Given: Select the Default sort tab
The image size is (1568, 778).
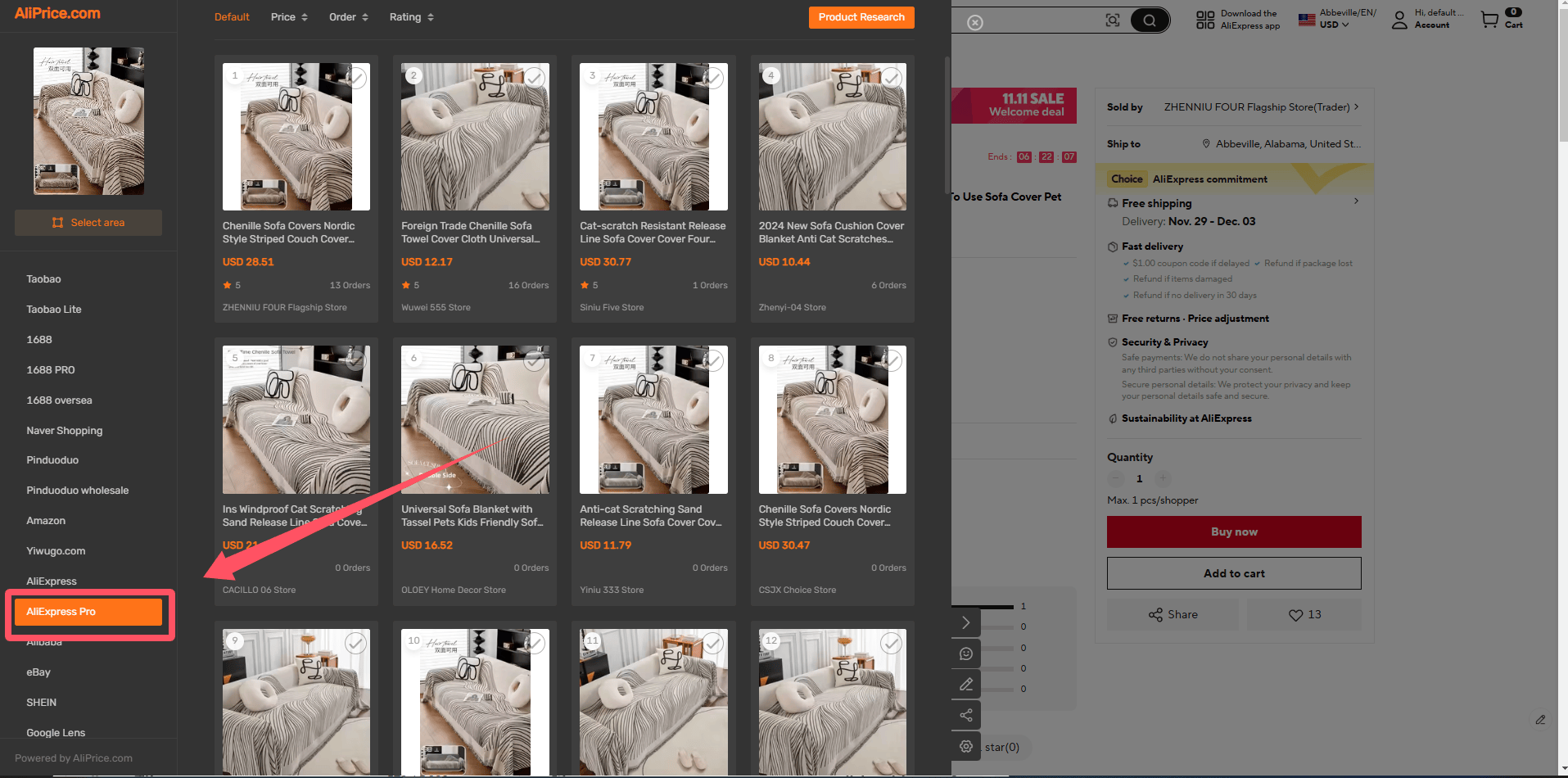Looking at the screenshot, I should point(232,17).
